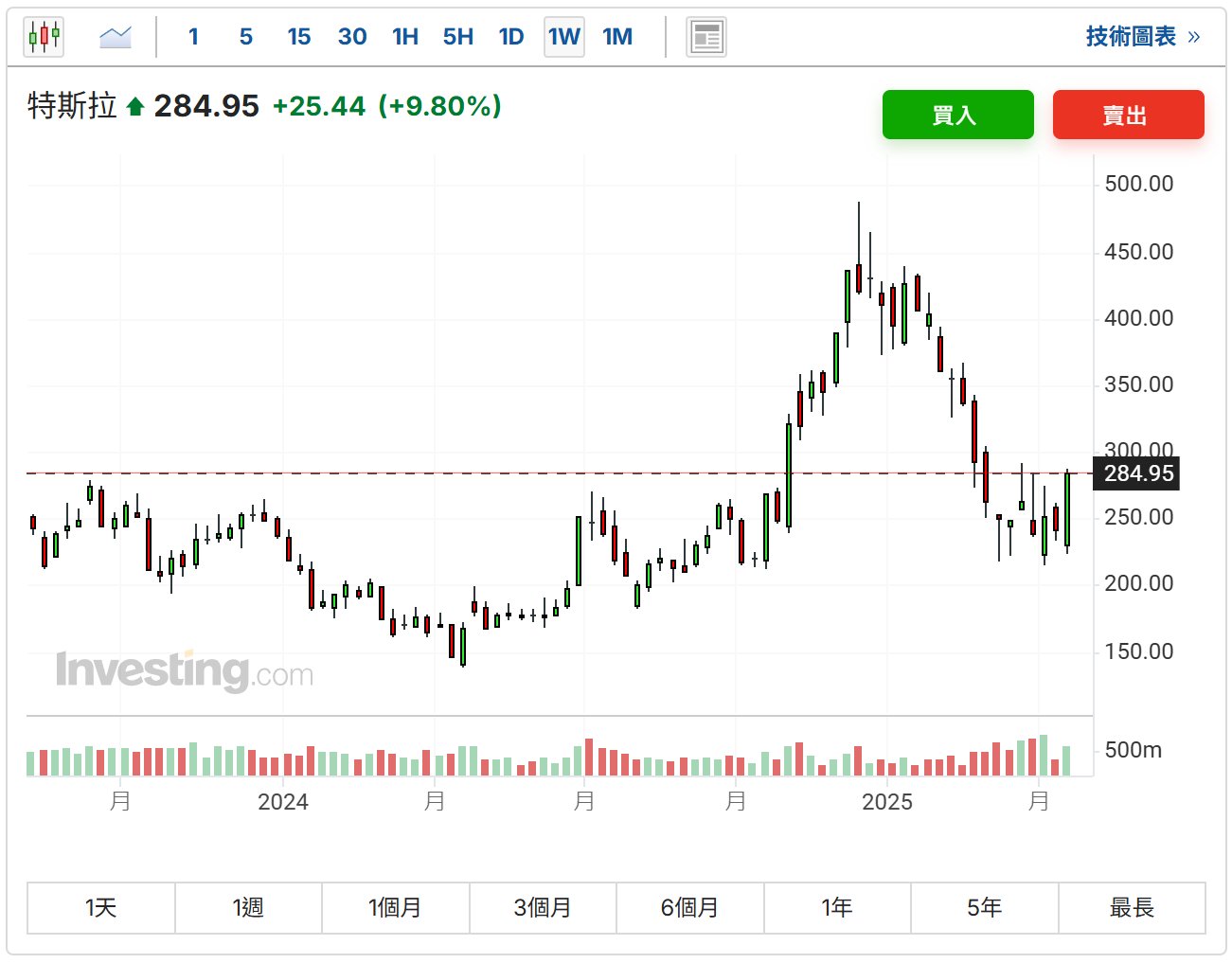Click the 250.00 price axis label

1139,517
